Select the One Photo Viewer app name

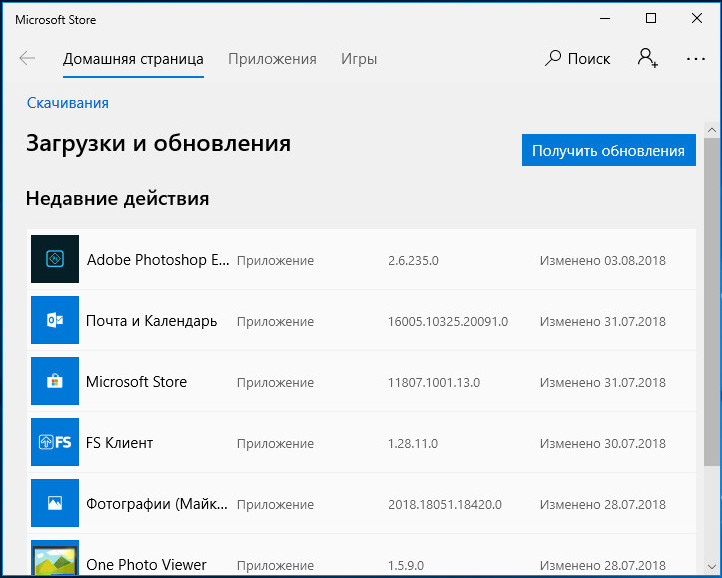[146, 565]
